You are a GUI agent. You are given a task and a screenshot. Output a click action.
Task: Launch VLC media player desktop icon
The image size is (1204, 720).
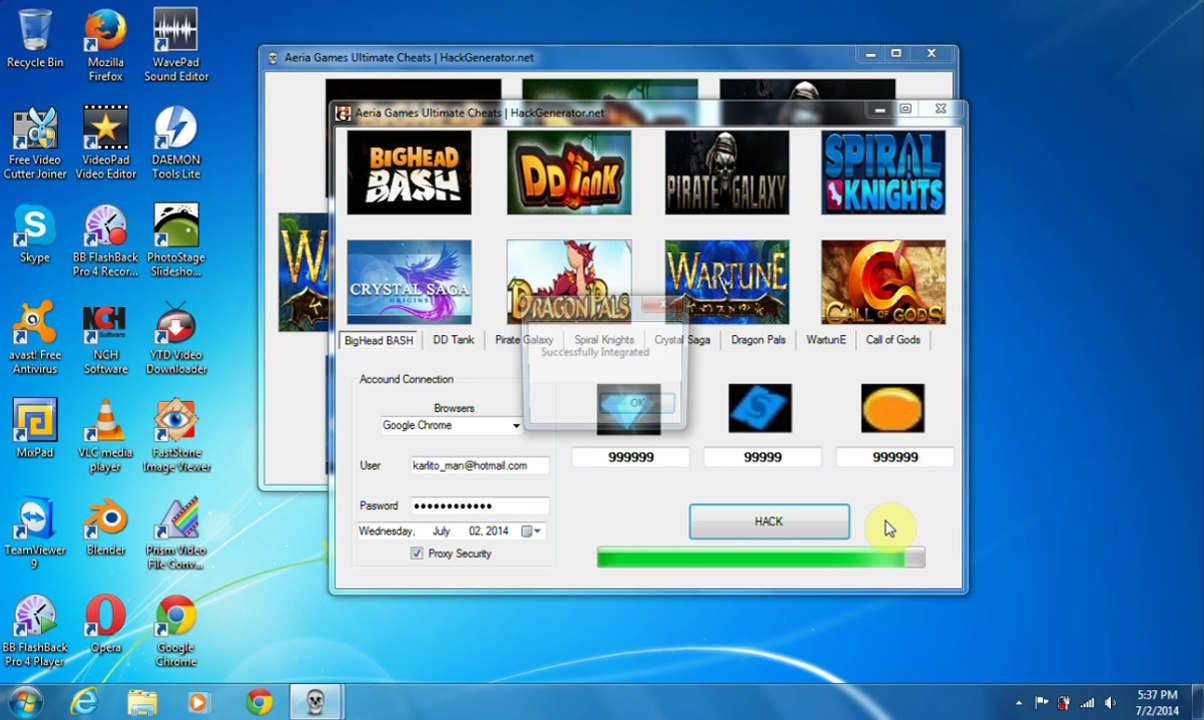[x=105, y=436]
